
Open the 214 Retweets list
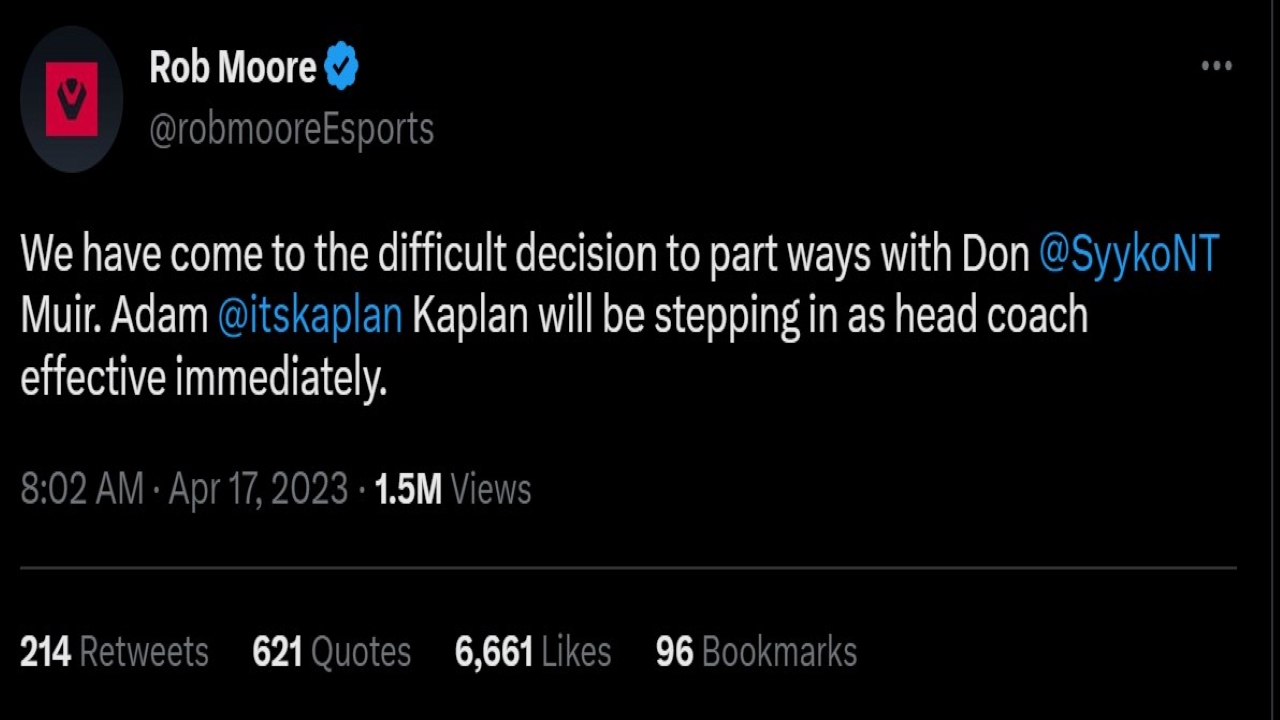[x=114, y=652]
